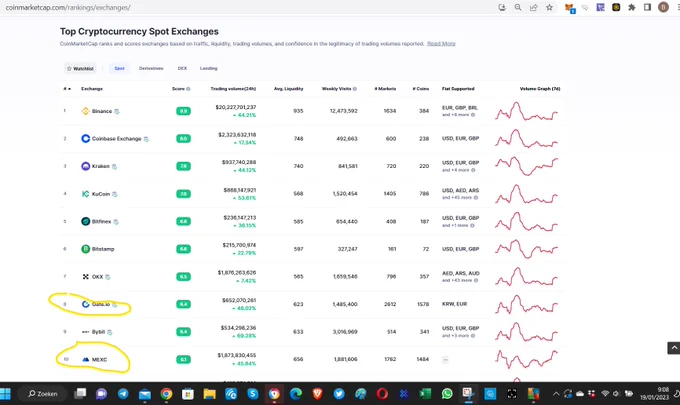Toggle the browser side panel icon

pos(647,7)
